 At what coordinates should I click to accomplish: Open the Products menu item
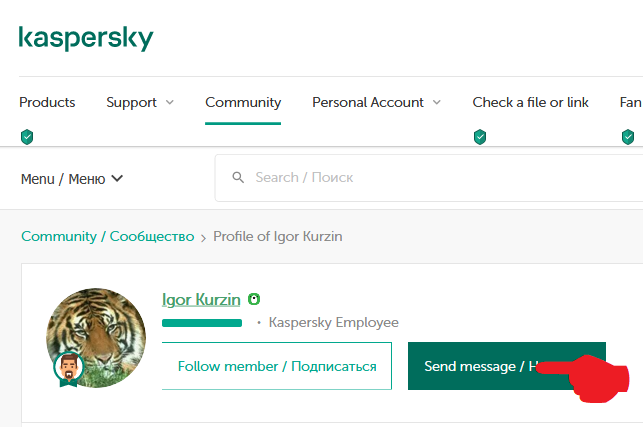pyautogui.click(x=47, y=102)
